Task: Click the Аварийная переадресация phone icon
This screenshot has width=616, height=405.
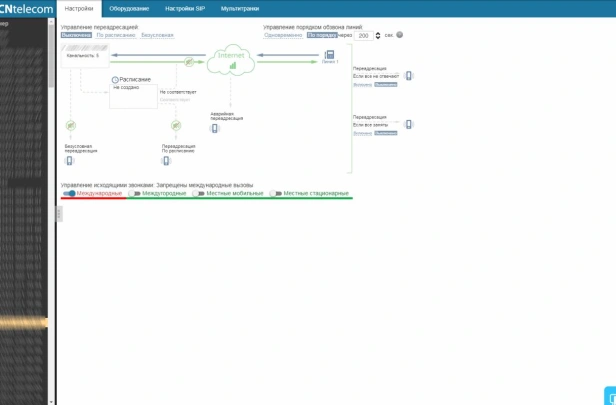Action: click(x=214, y=128)
